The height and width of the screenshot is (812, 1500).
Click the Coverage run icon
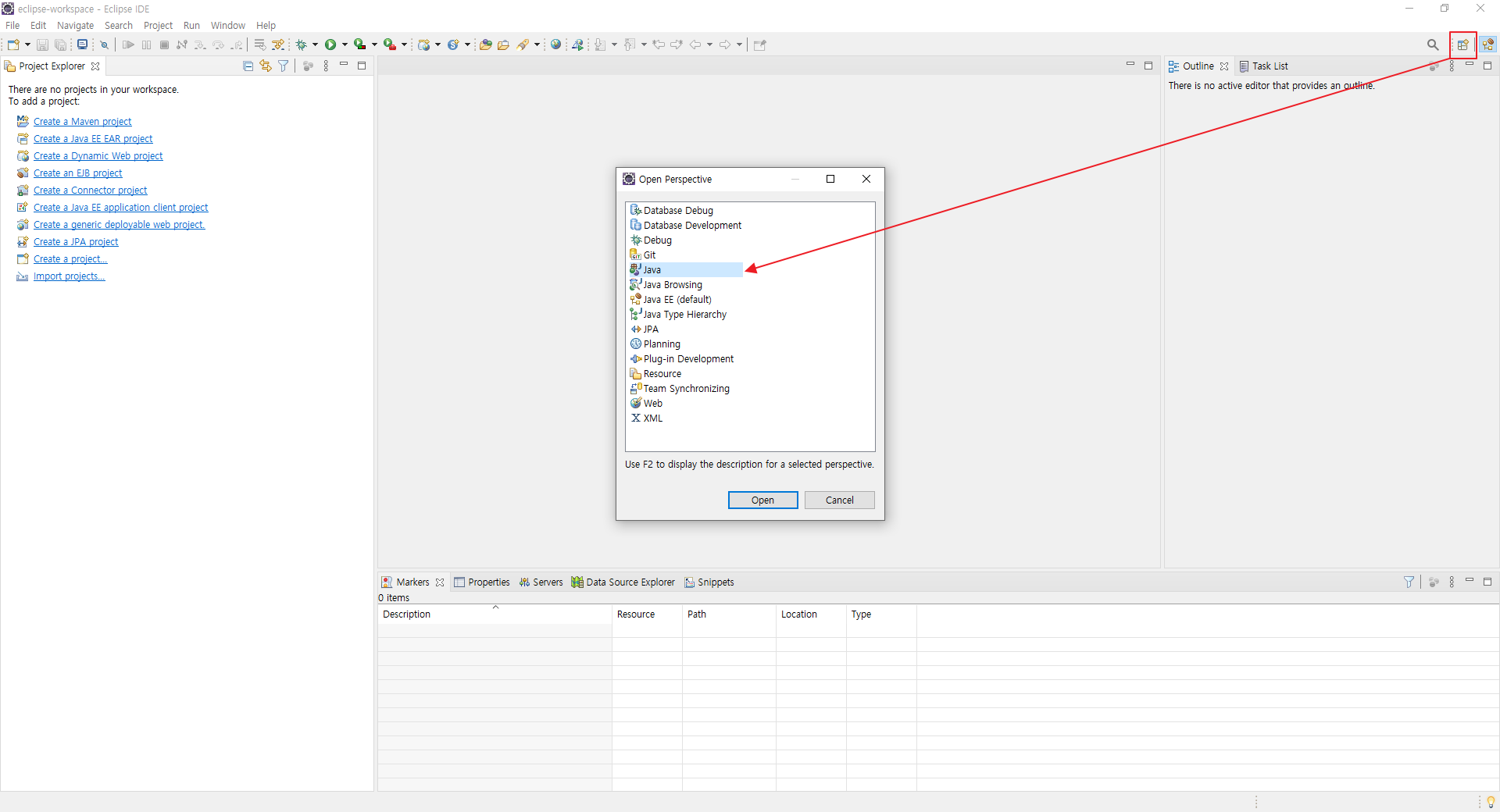point(359,45)
